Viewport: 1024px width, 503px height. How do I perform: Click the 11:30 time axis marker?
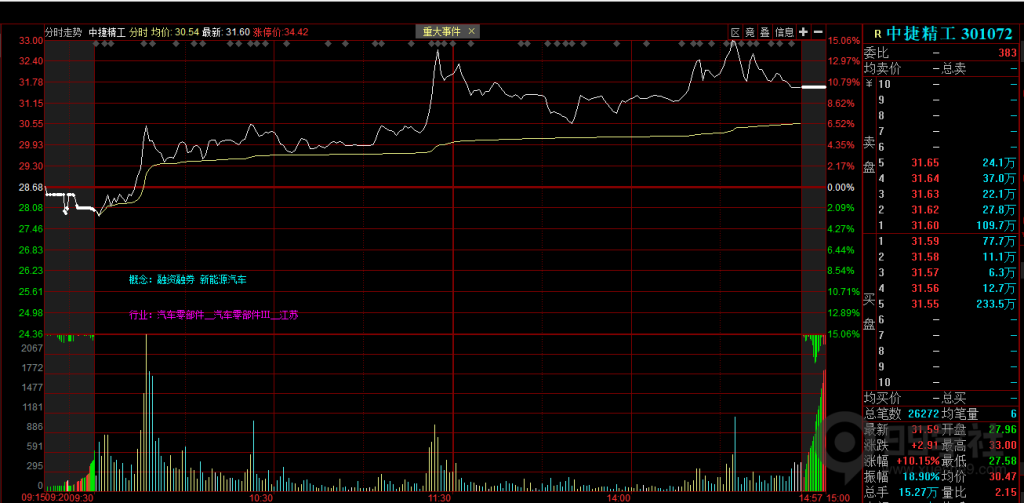pyautogui.click(x=438, y=496)
